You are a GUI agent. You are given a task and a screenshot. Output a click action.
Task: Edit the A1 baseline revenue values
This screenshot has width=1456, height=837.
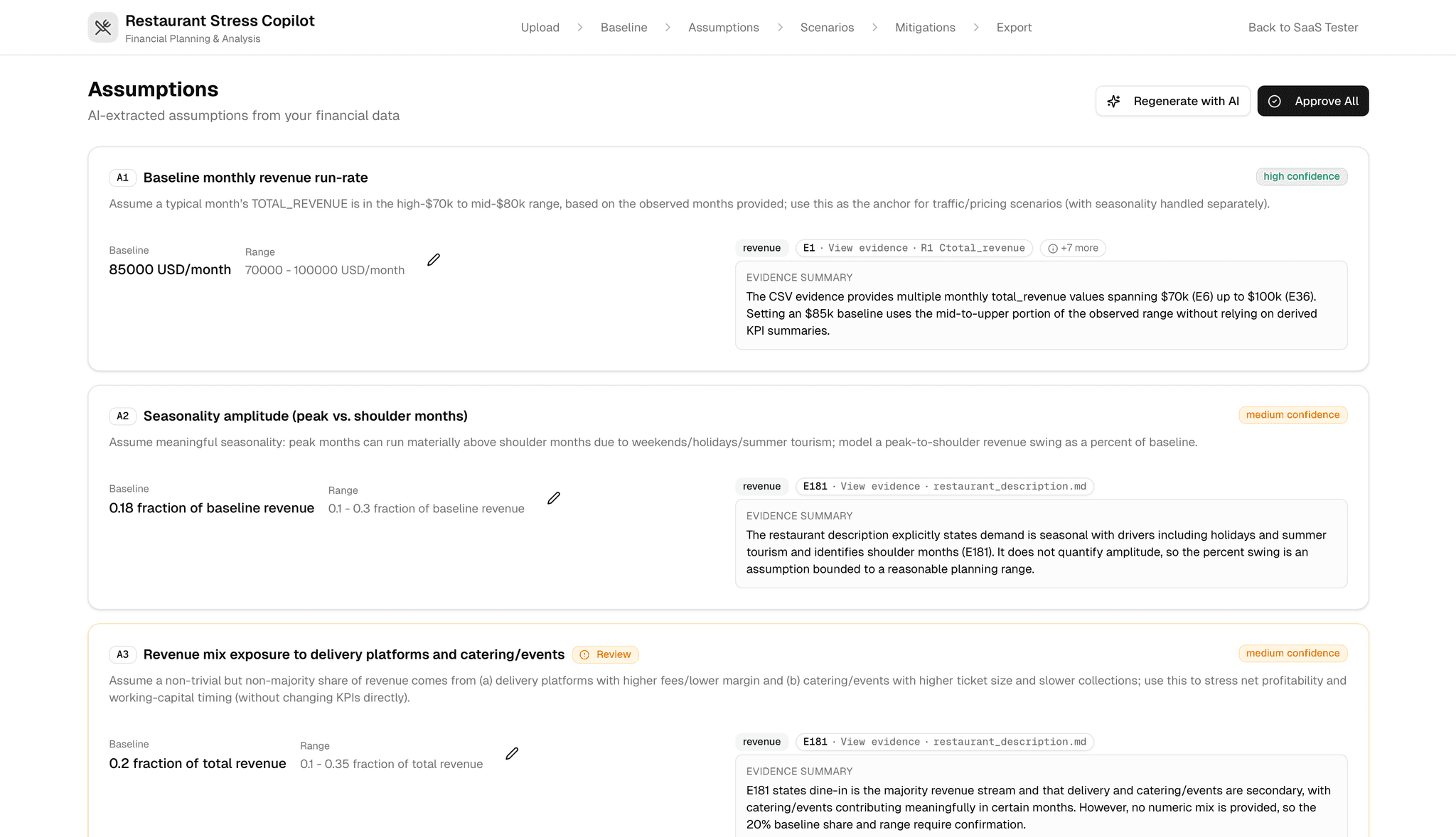[x=434, y=260]
